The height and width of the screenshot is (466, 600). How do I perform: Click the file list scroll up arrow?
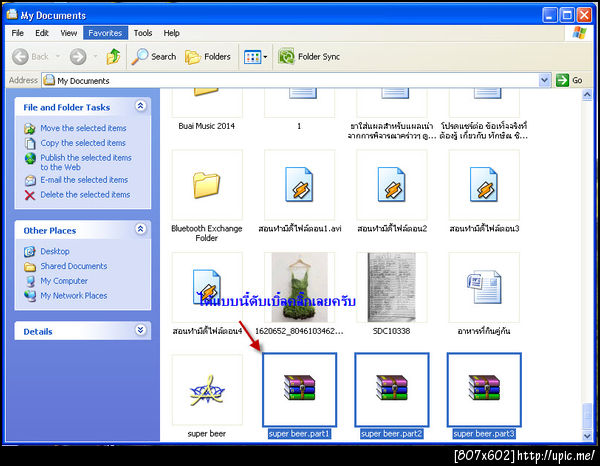(x=587, y=94)
